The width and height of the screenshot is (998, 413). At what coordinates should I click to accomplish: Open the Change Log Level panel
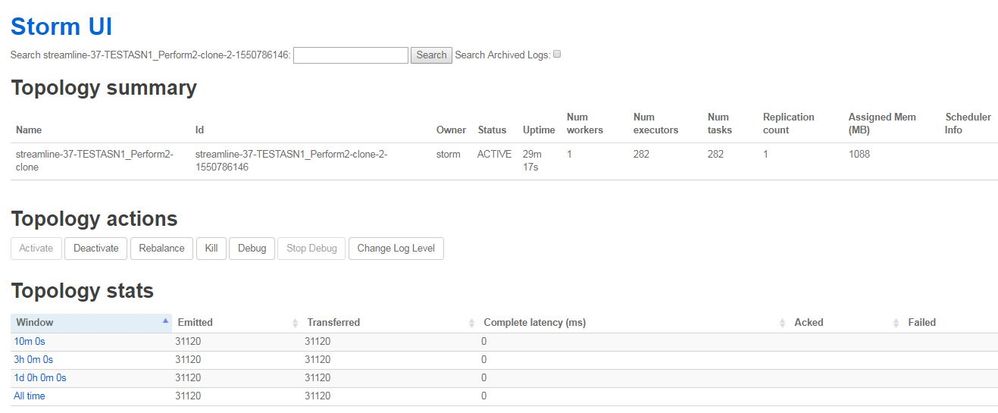(396, 248)
